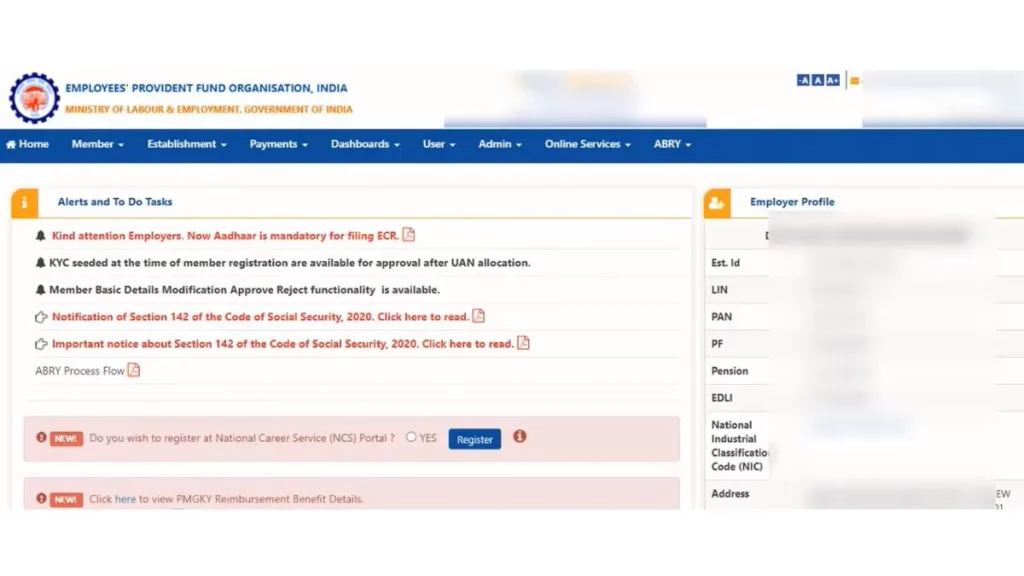The image size is (1024, 576).
Task: Click the NEW badge on the NCS Portal row
Action: pyautogui.click(x=65, y=438)
